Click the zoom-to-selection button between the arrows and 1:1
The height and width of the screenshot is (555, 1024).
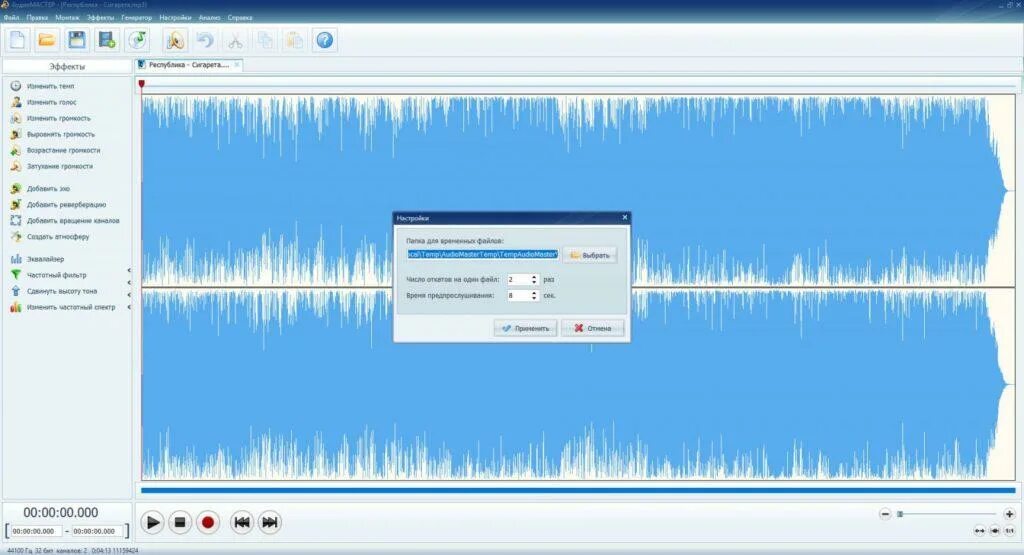(x=995, y=531)
